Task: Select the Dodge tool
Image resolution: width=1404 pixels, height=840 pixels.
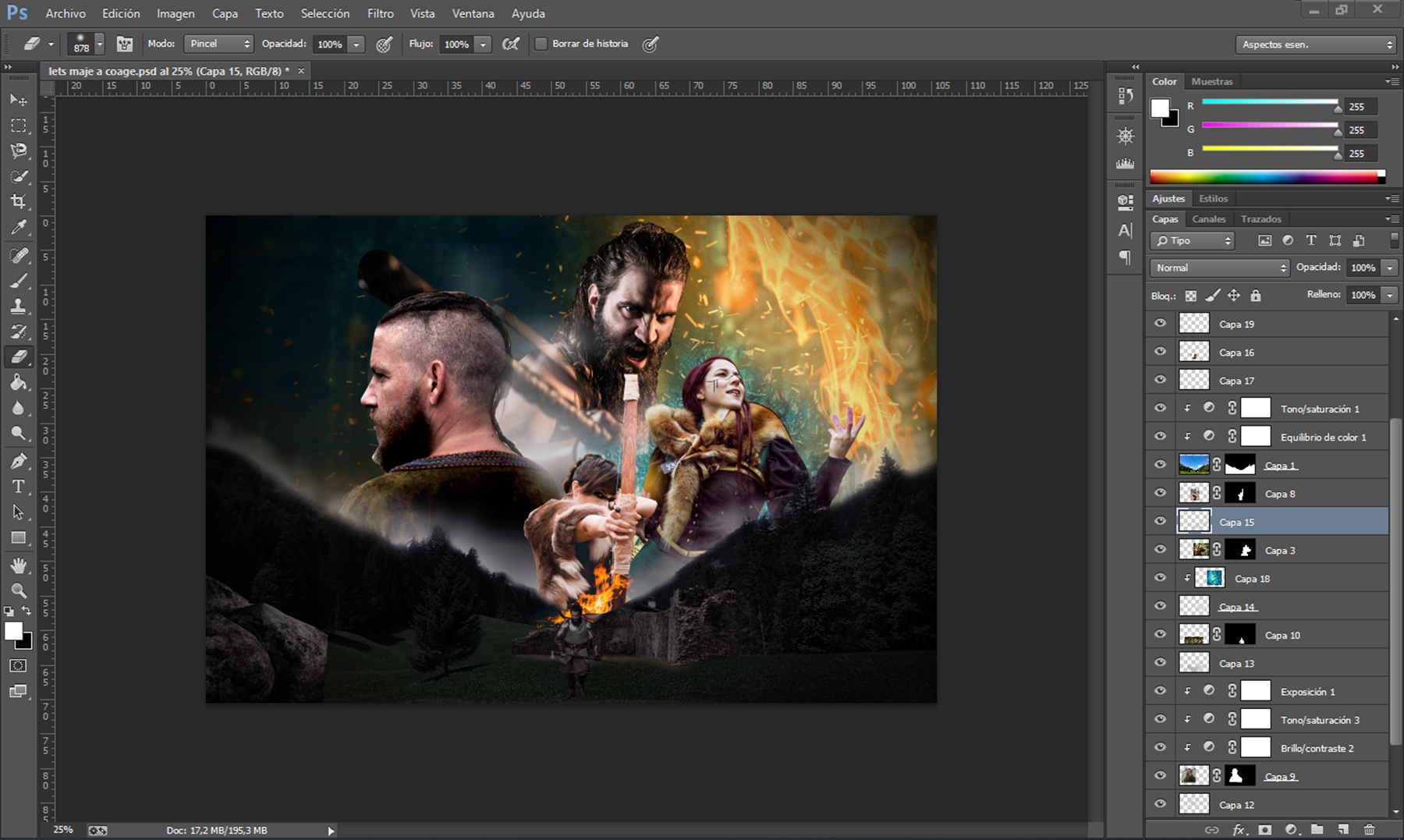Action: 19,434
